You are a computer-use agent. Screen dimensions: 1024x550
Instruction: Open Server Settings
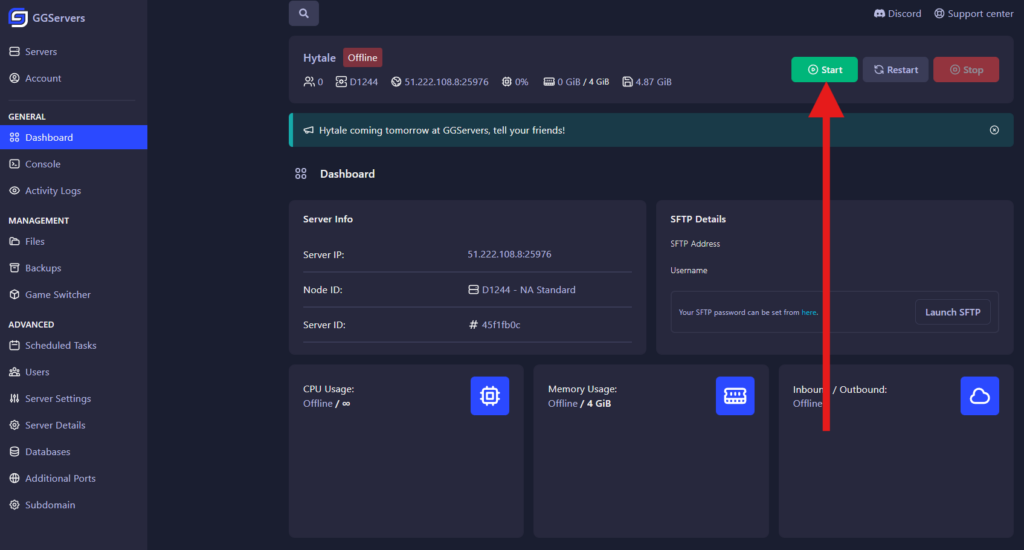pyautogui.click(x=73, y=398)
